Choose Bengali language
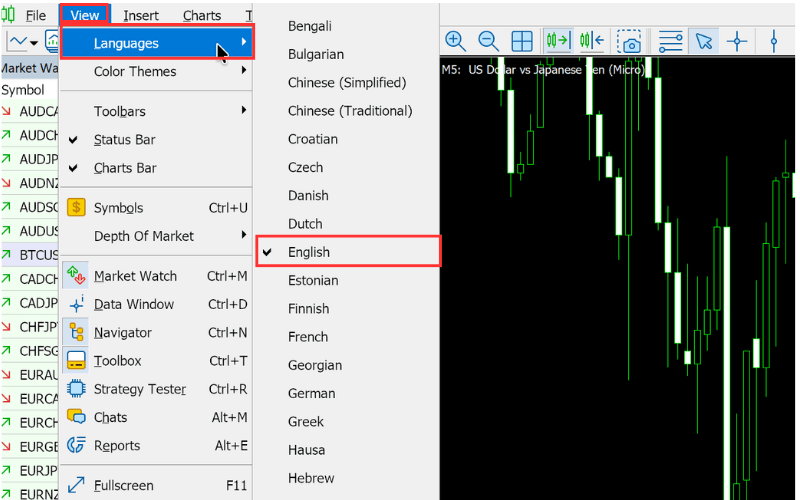Image resolution: width=800 pixels, height=500 pixels. click(310, 26)
